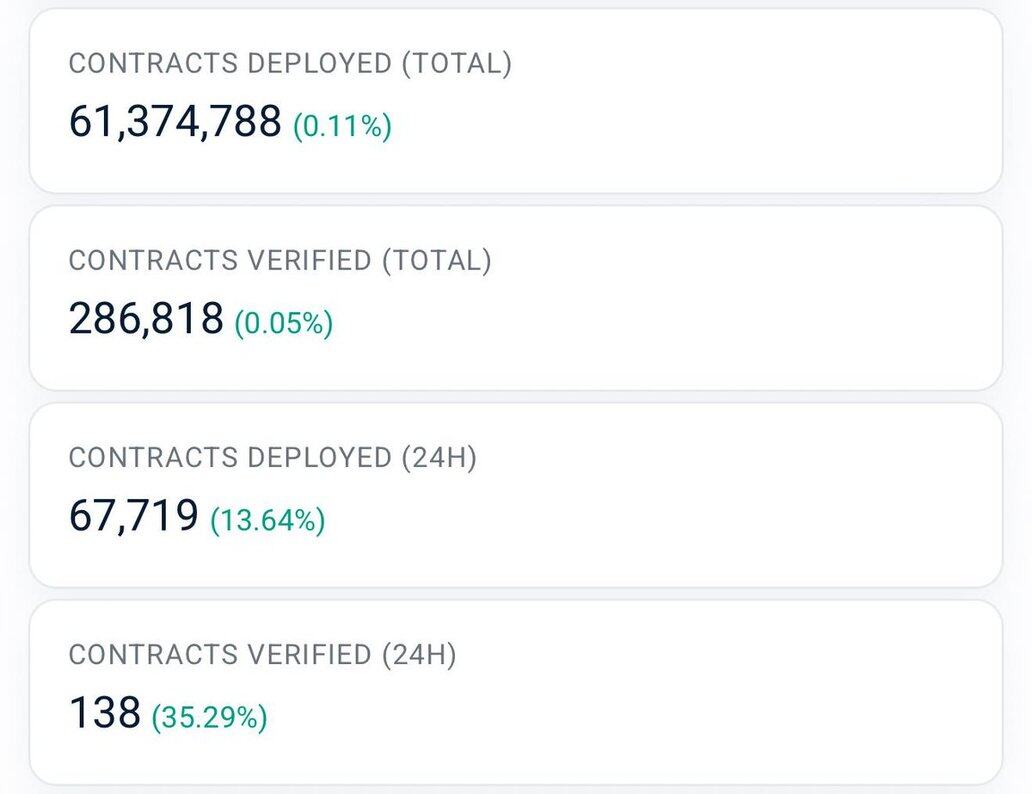Viewport: 1032px width, 794px height.
Task: Select the 286,818 verified contracts value
Action: tap(146, 319)
